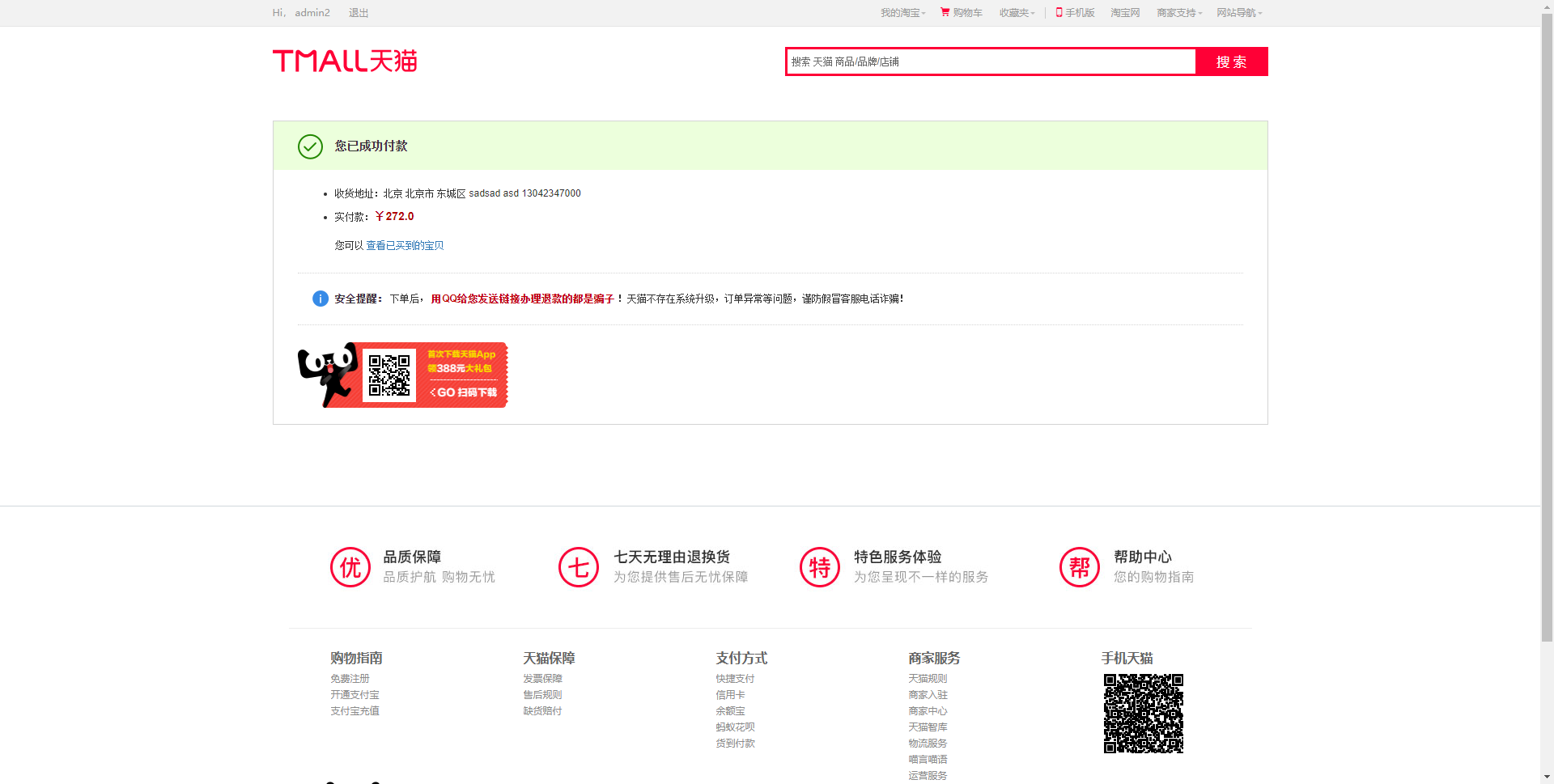Image resolution: width=1554 pixels, height=784 pixels.
Task: Click the TMALL 天猫 logo
Action: [x=345, y=61]
